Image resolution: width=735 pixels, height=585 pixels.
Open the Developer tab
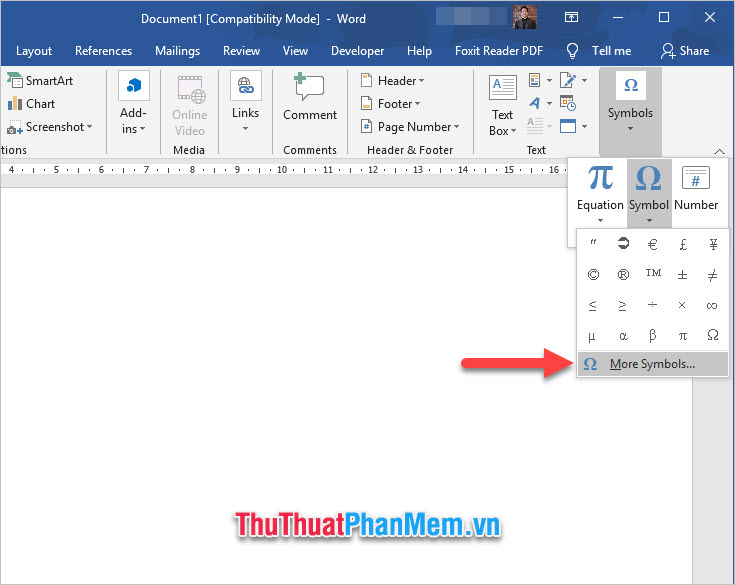tap(357, 51)
